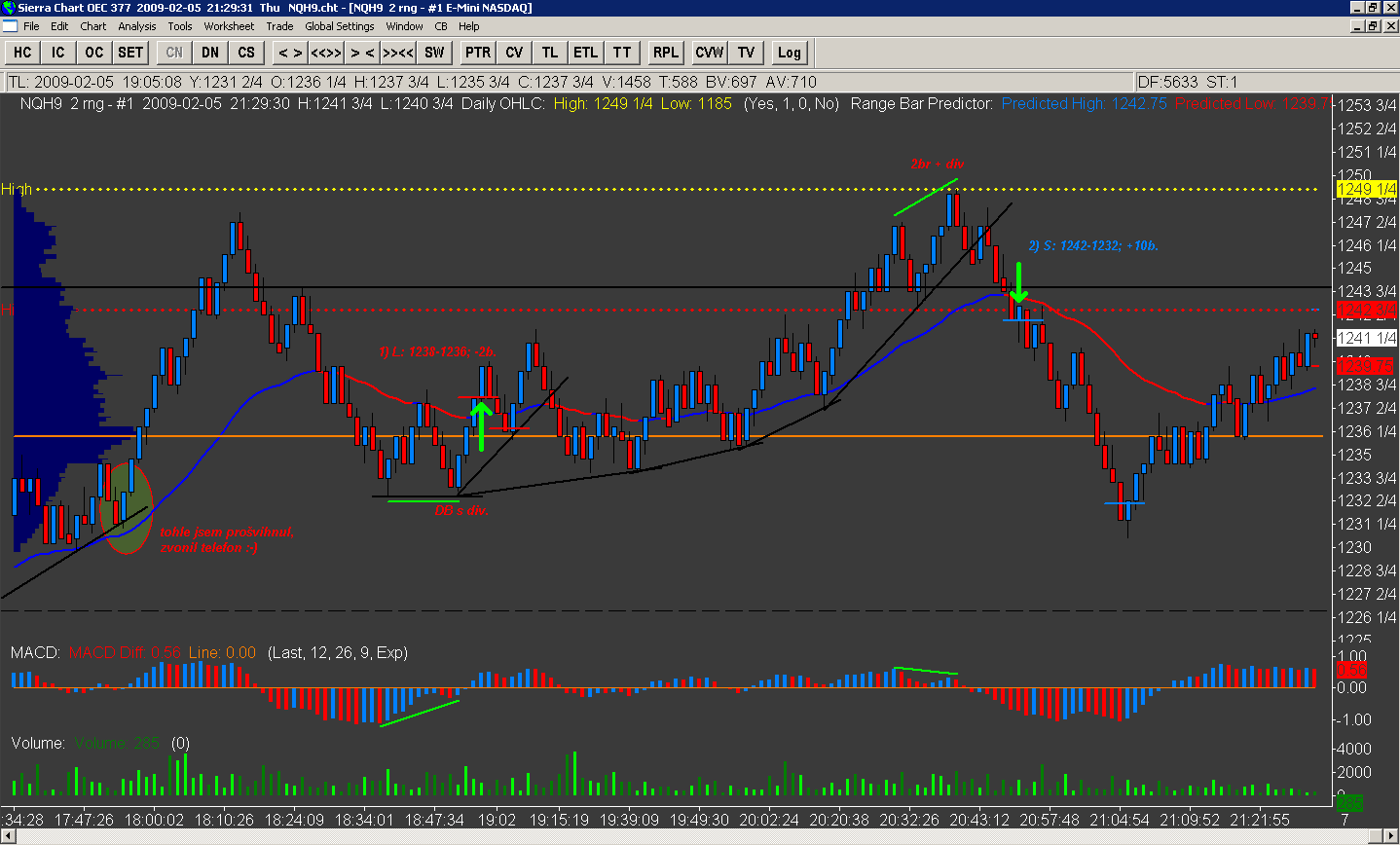
Task: Compress bar spacing with > < button
Action: coord(362,53)
